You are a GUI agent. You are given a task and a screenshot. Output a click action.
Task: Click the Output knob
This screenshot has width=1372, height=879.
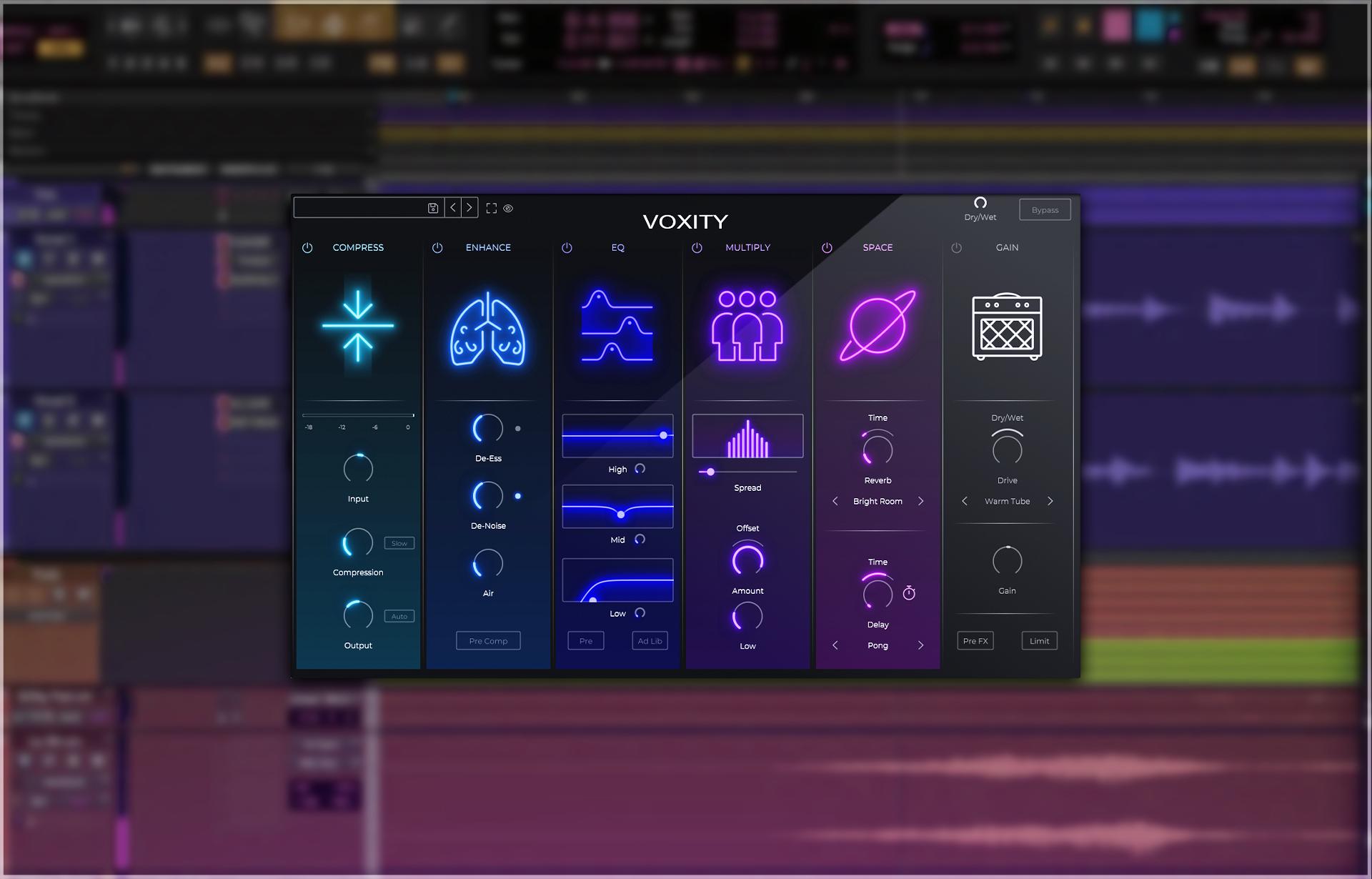[x=358, y=615]
